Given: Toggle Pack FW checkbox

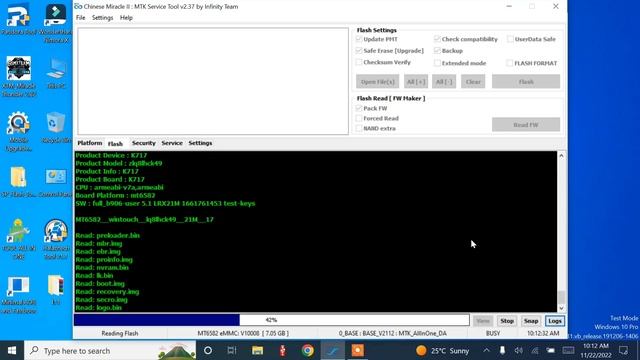Looking at the screenshot, I should 359,108.
